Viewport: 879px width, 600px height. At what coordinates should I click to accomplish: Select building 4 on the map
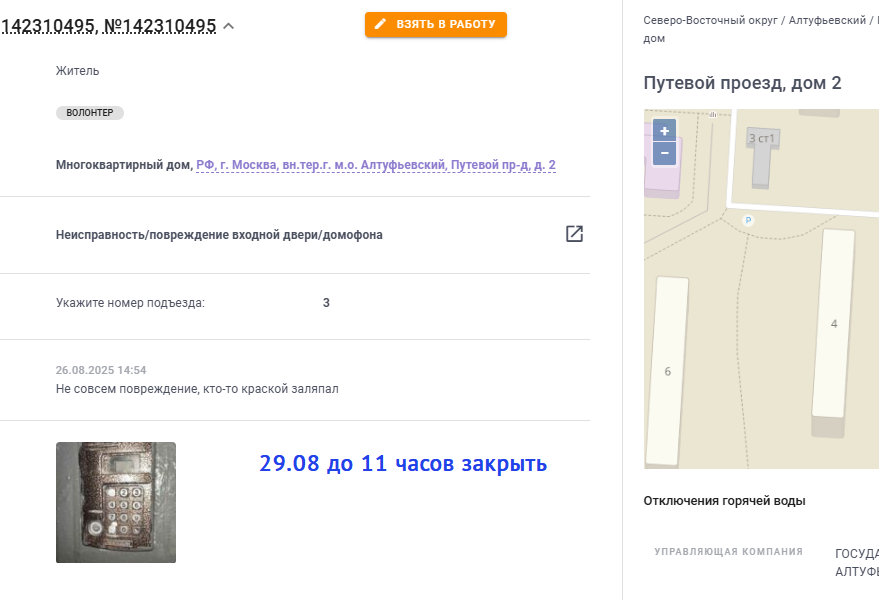[x=834, y=324]
